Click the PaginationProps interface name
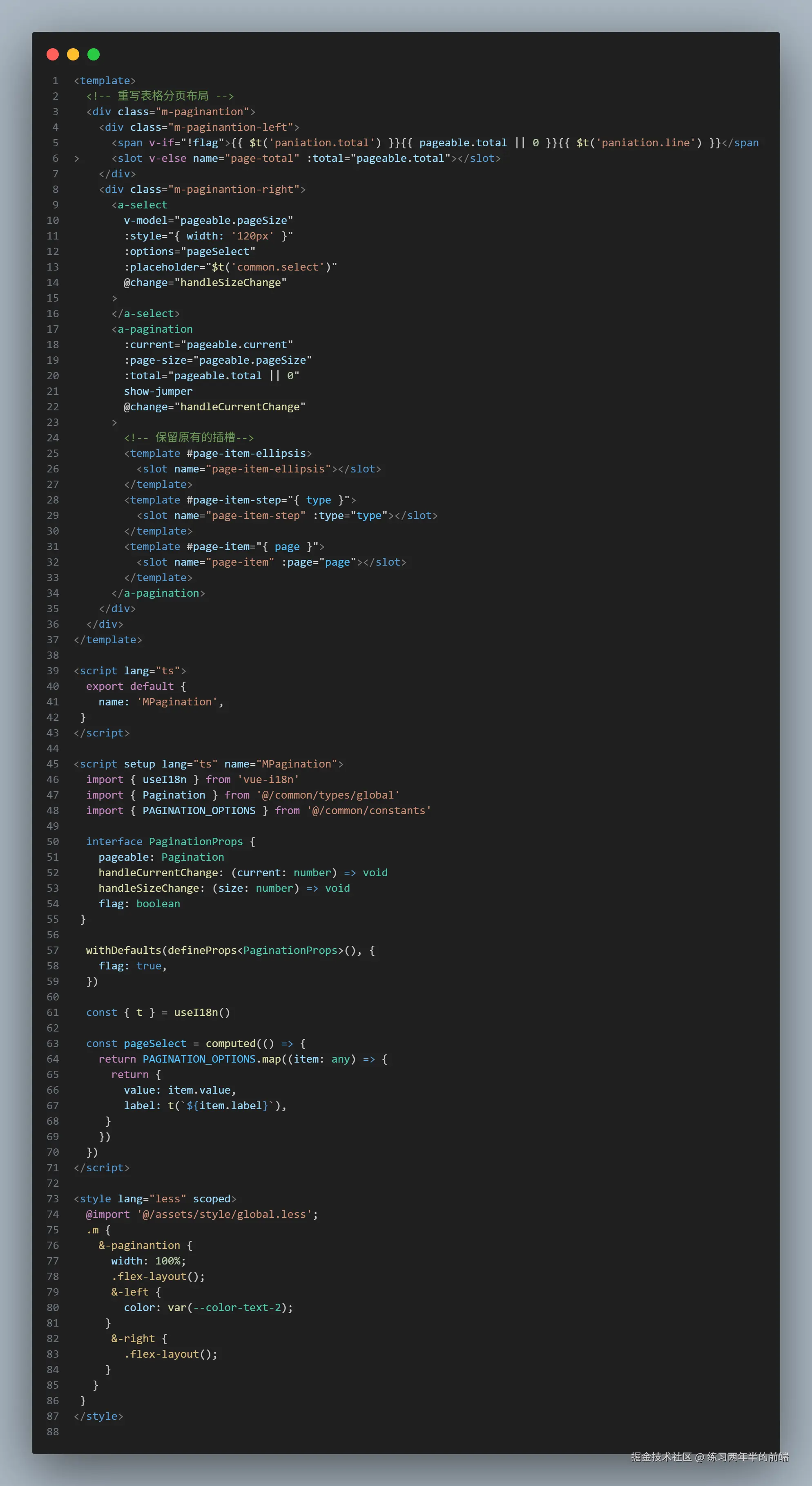 pyautogui.click(x=196, y=841)
